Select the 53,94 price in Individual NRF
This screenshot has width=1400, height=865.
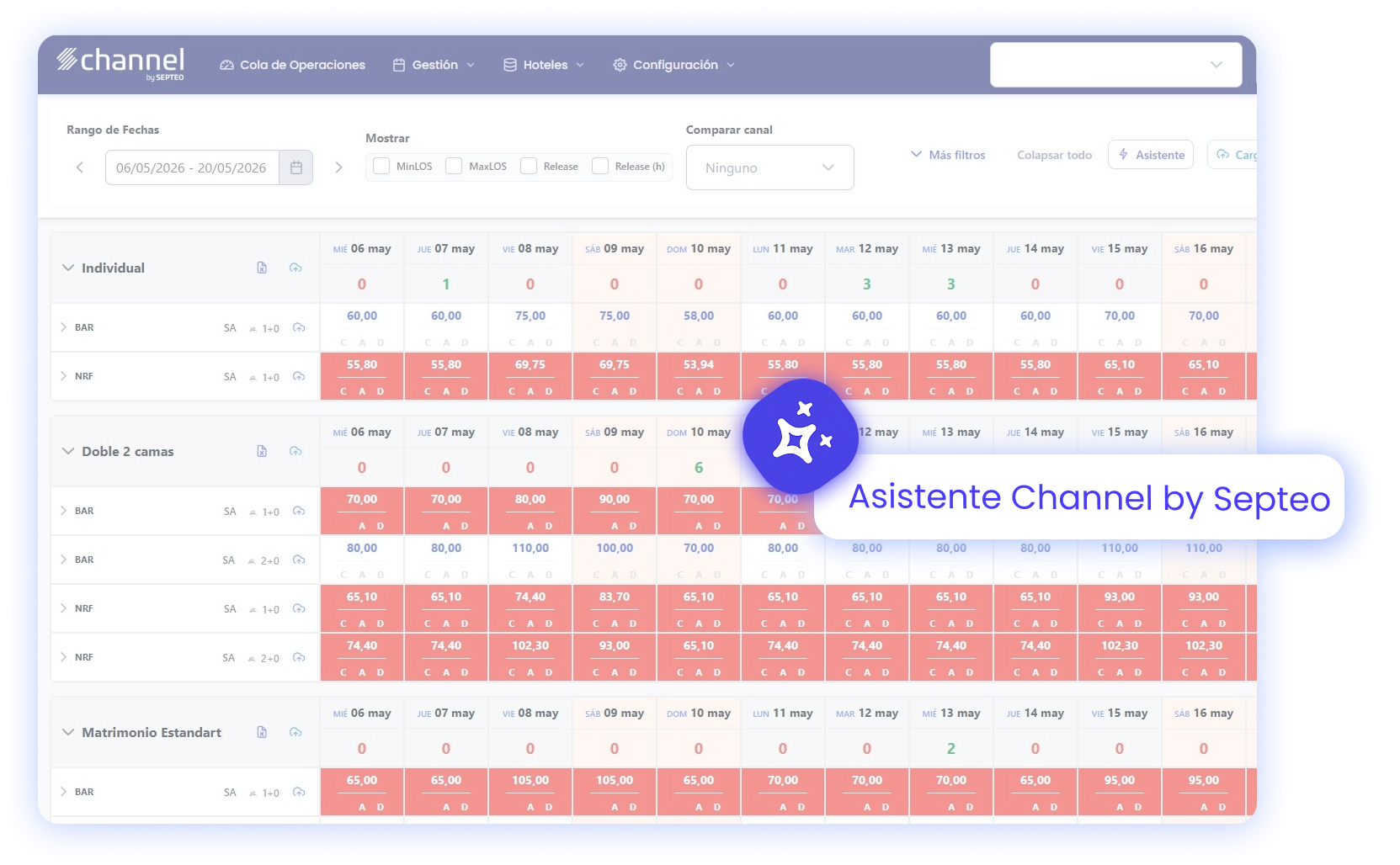[x=699, y=364]
